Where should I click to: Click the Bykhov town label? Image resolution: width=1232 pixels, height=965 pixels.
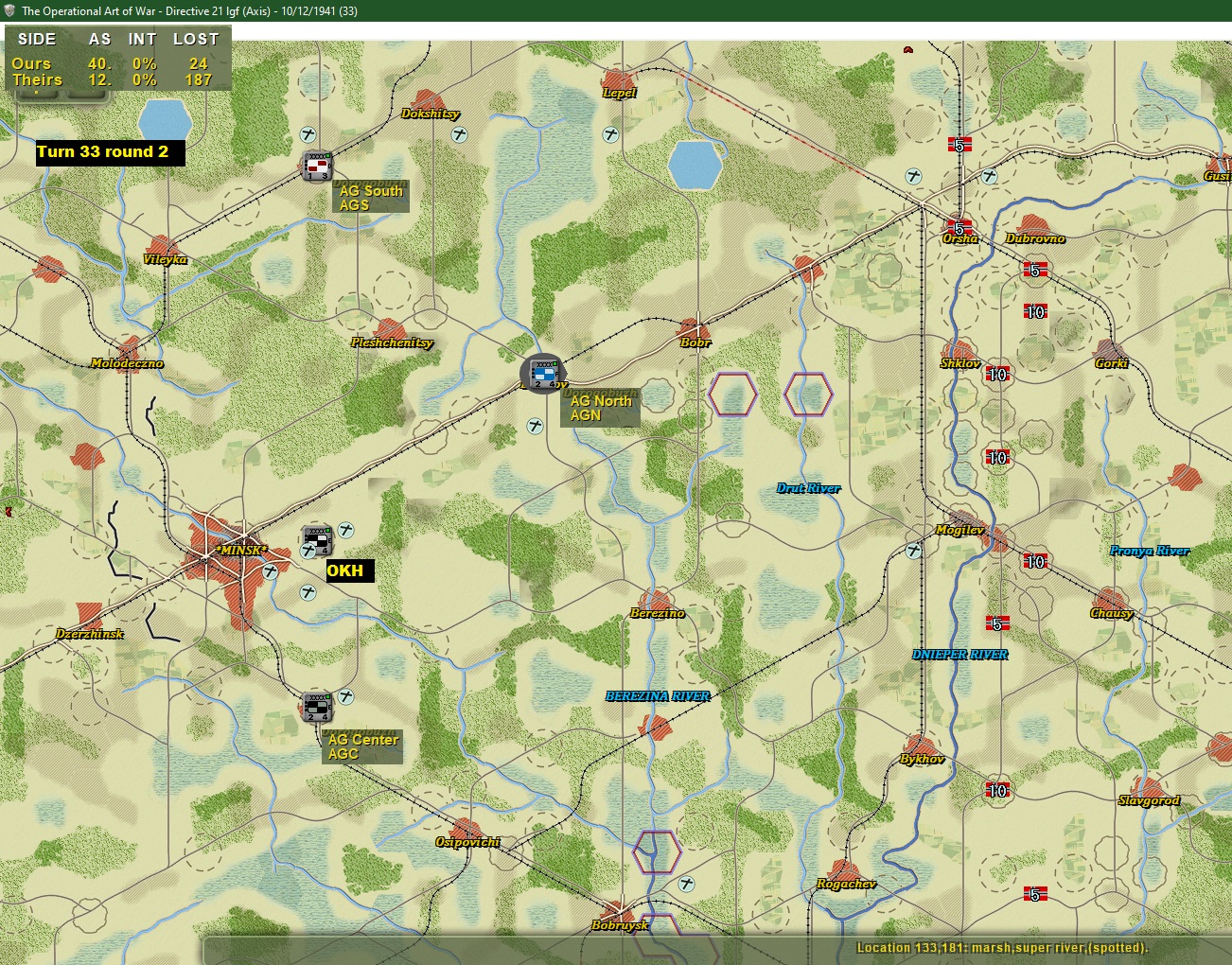[x=923, y=759]
